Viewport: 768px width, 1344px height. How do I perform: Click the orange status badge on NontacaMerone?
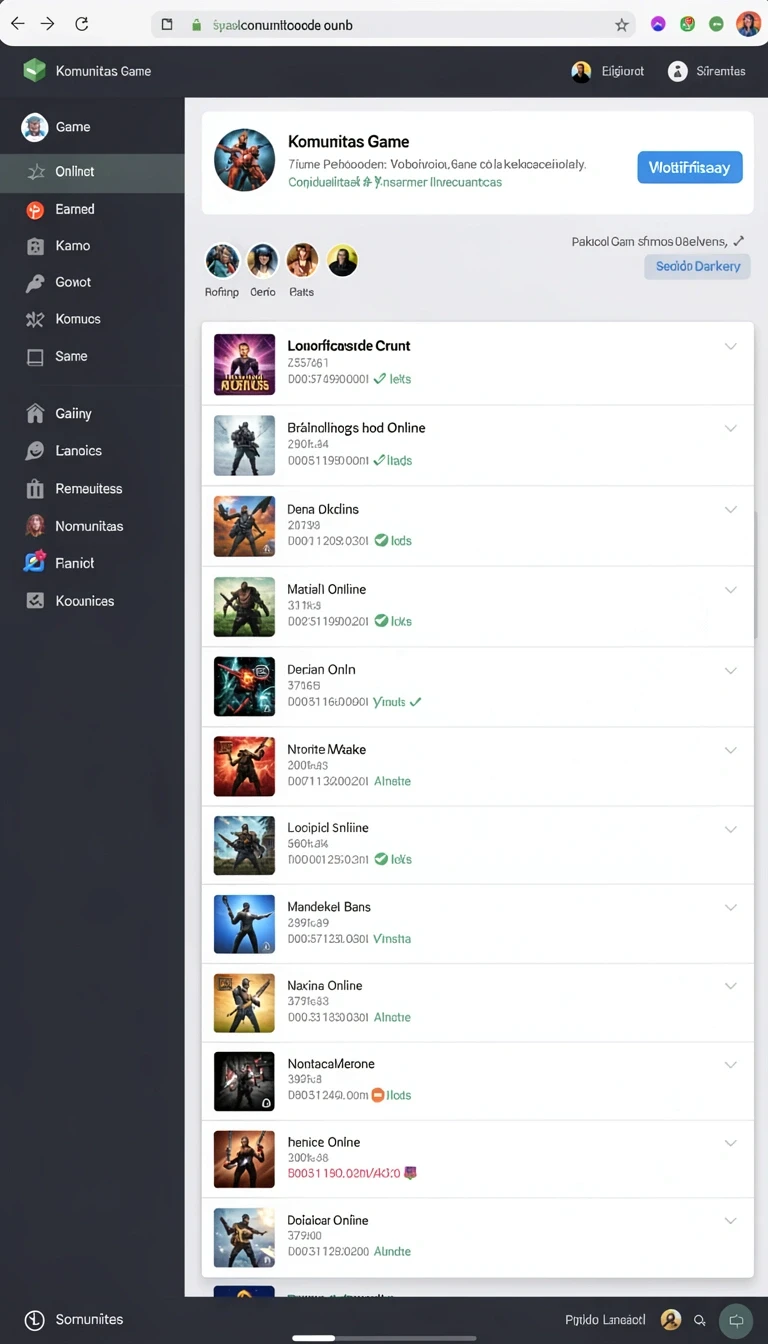[x=378, y=1095]
